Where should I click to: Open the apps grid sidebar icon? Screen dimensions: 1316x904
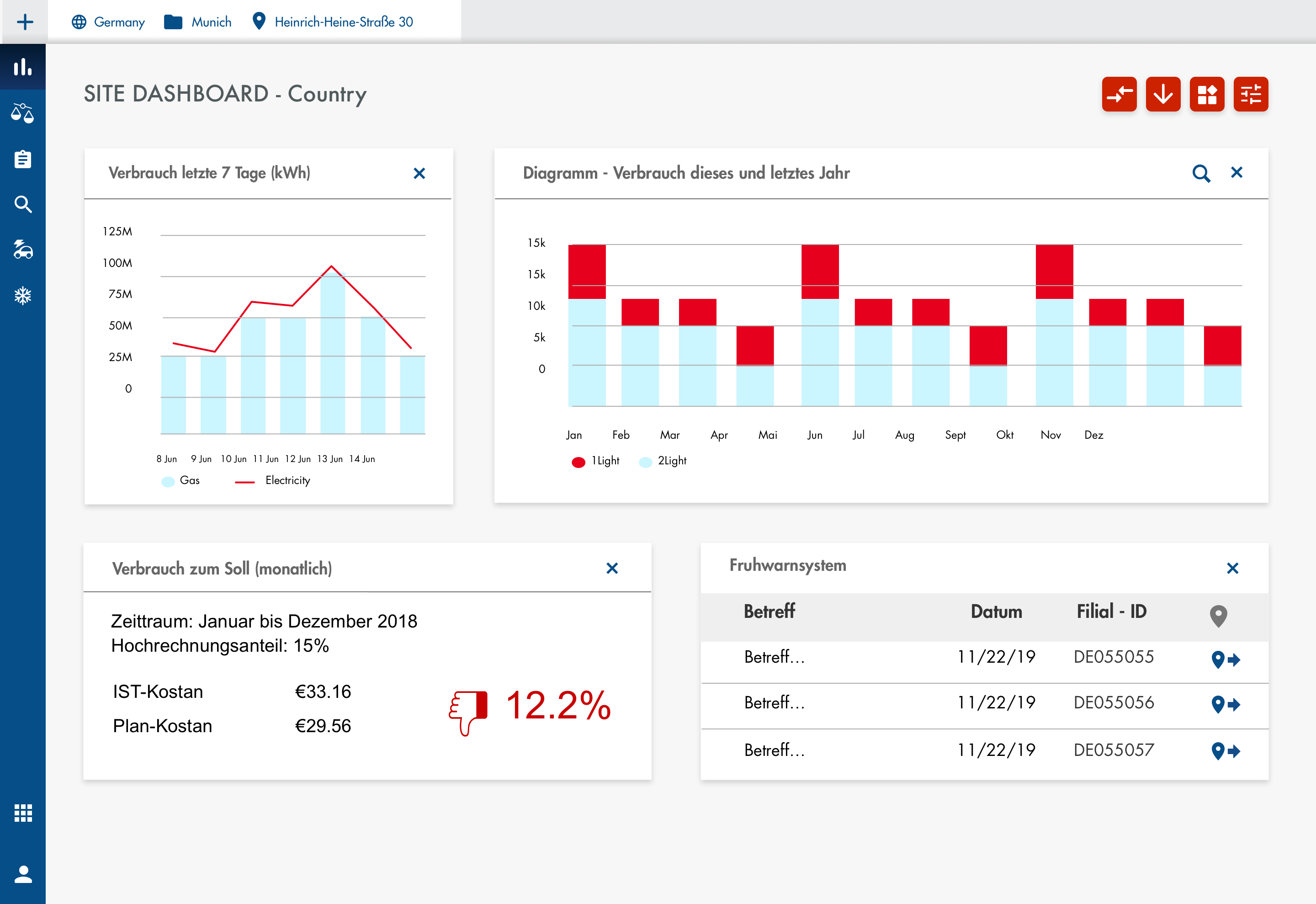click(23, 814)
